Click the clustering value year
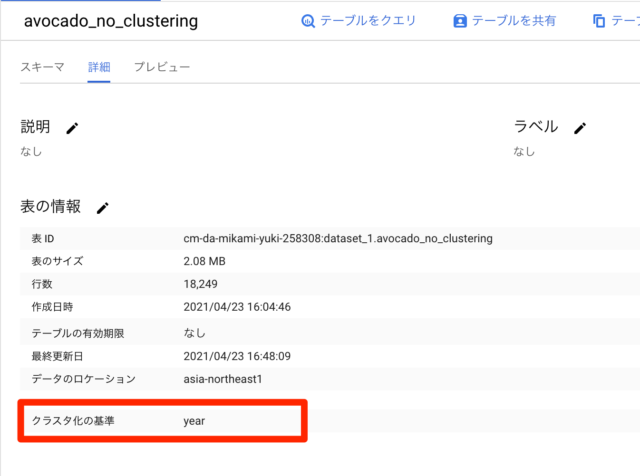 [x=194, y=421]
